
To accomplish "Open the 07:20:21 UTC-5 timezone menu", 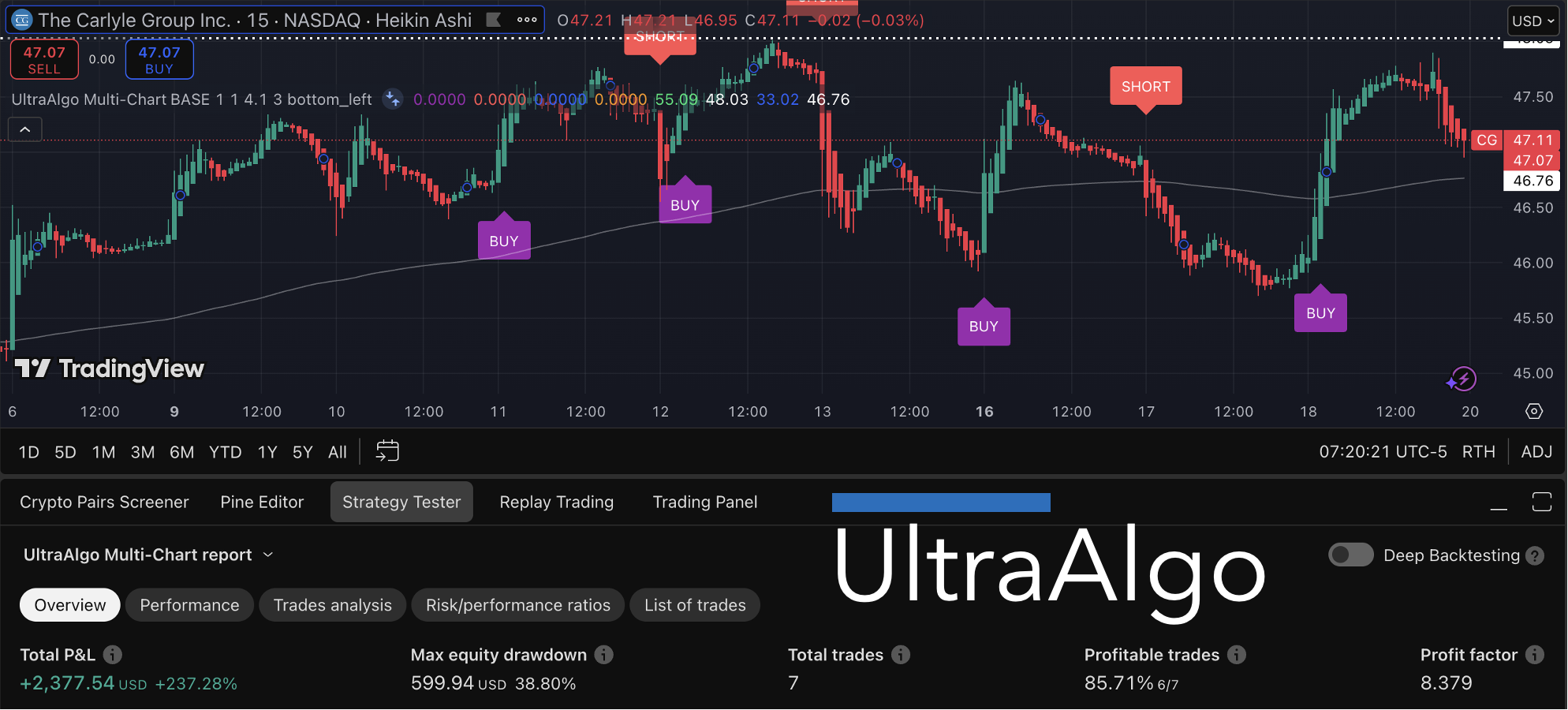I will coord(1383,451).
